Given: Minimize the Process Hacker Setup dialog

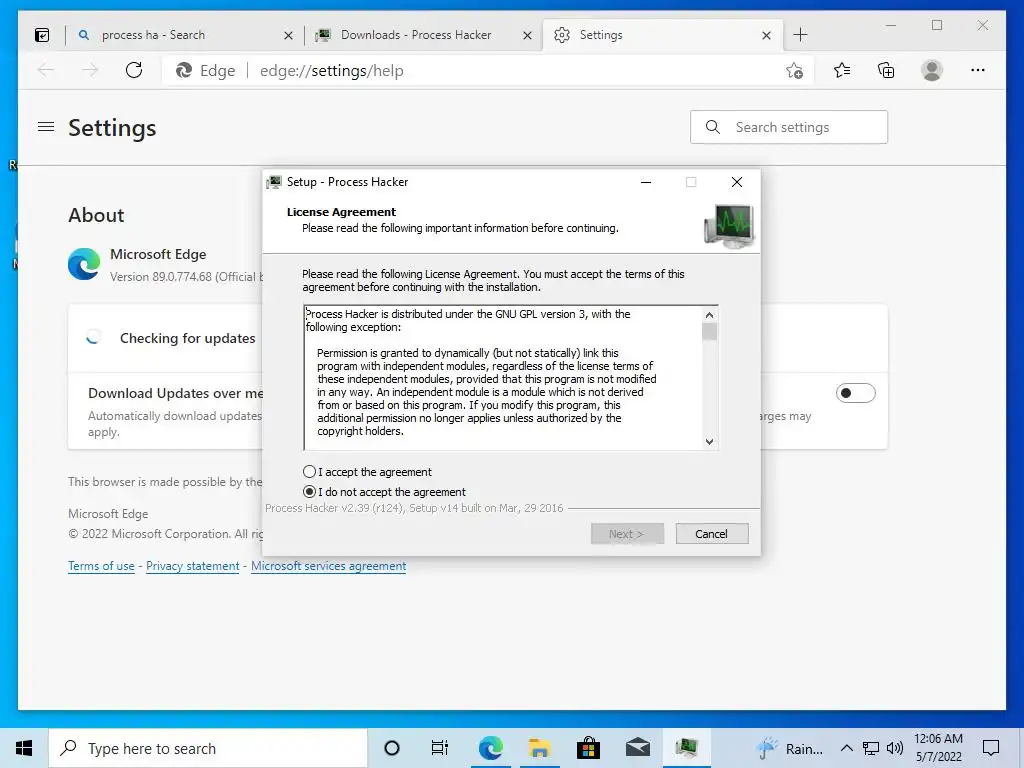Looking at the screenshot, I should coord(646,182).
